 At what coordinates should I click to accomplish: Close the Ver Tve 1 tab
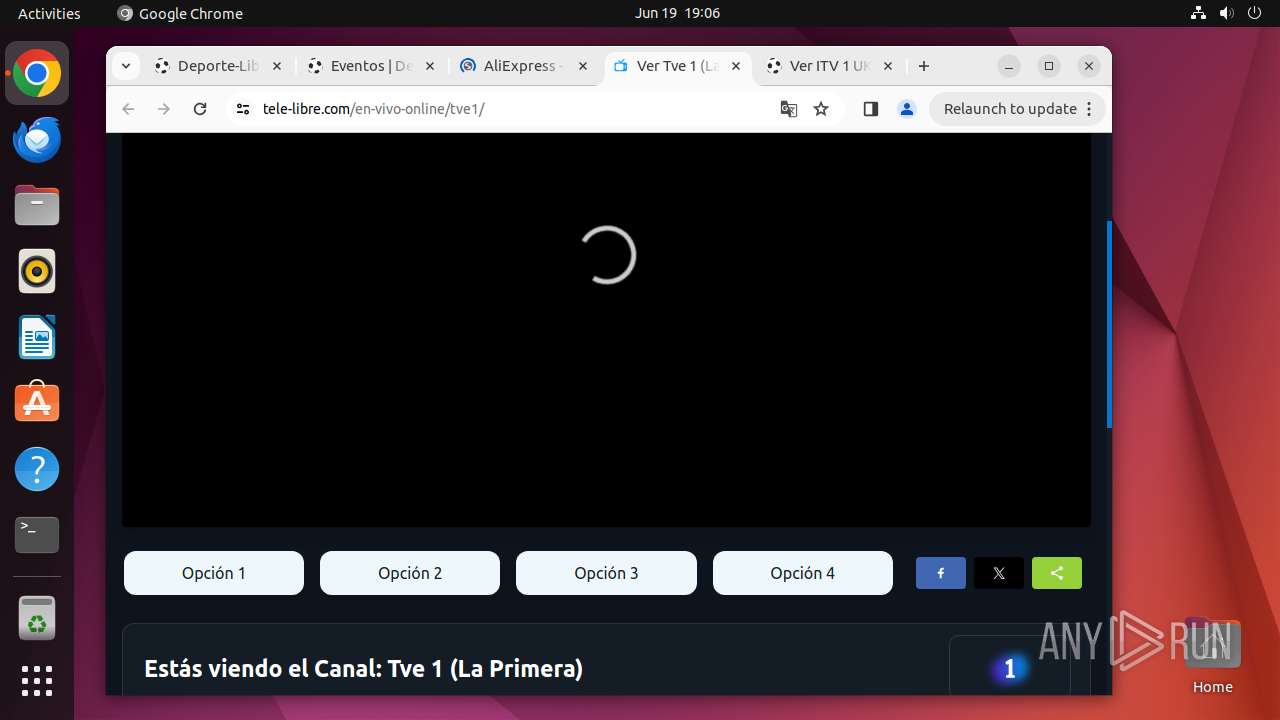(x=736, y=66)
